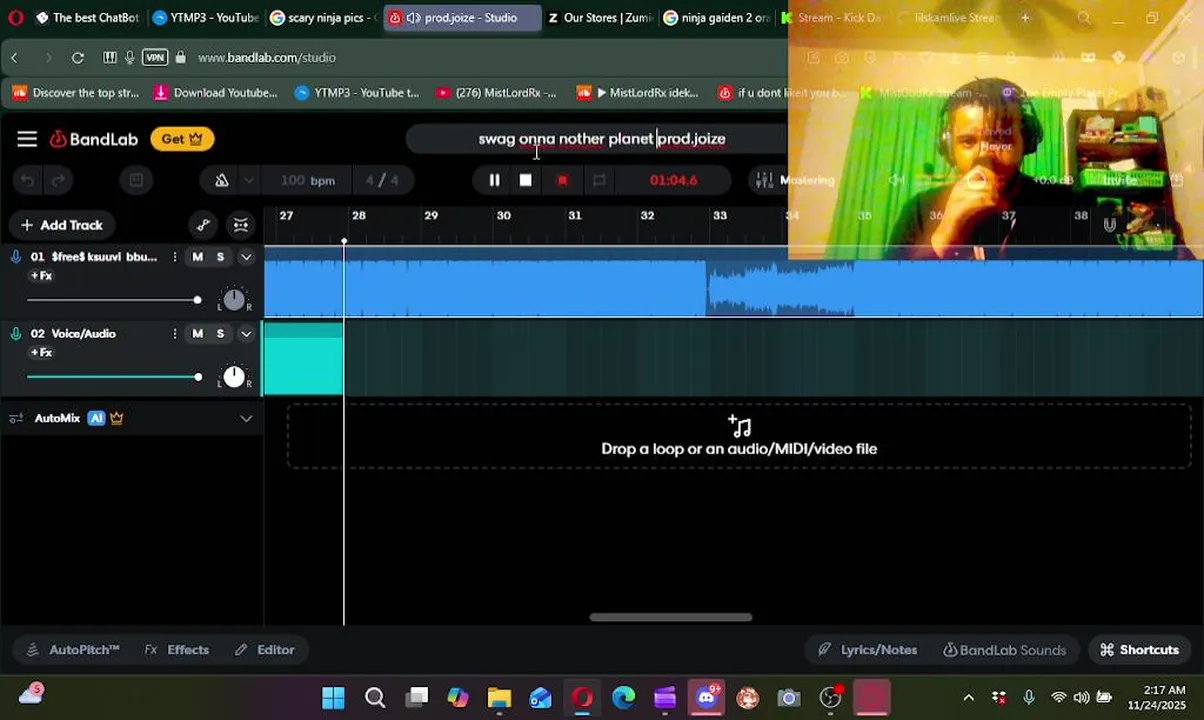Click the pan knob on Voice/Audio track

233,376
